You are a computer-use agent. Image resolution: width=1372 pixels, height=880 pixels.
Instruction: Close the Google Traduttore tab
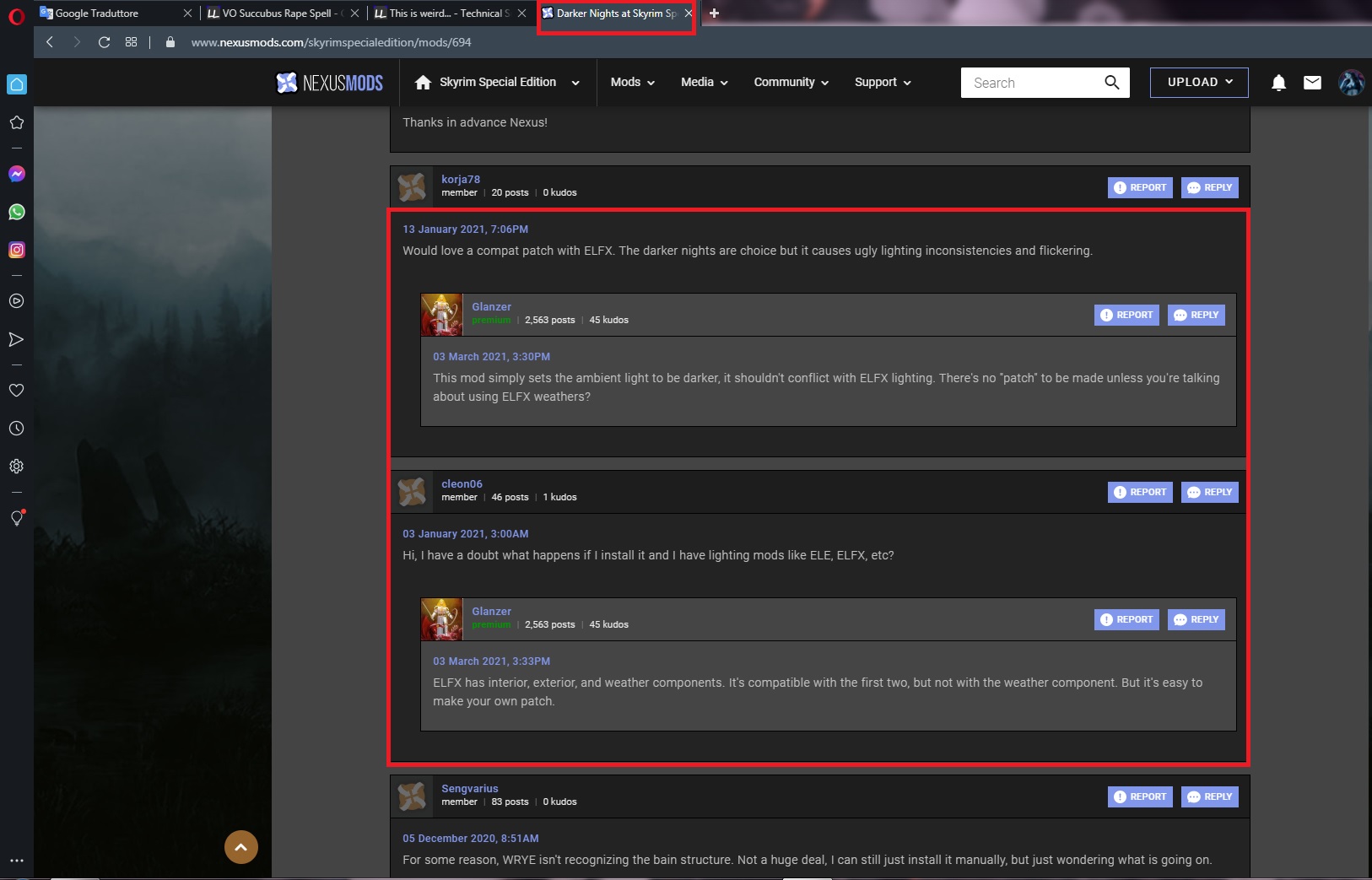(x=187, y=13)
